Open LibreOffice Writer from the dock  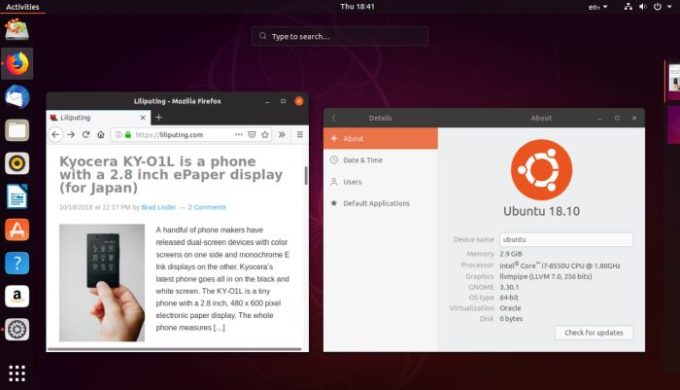coord(17,197)
